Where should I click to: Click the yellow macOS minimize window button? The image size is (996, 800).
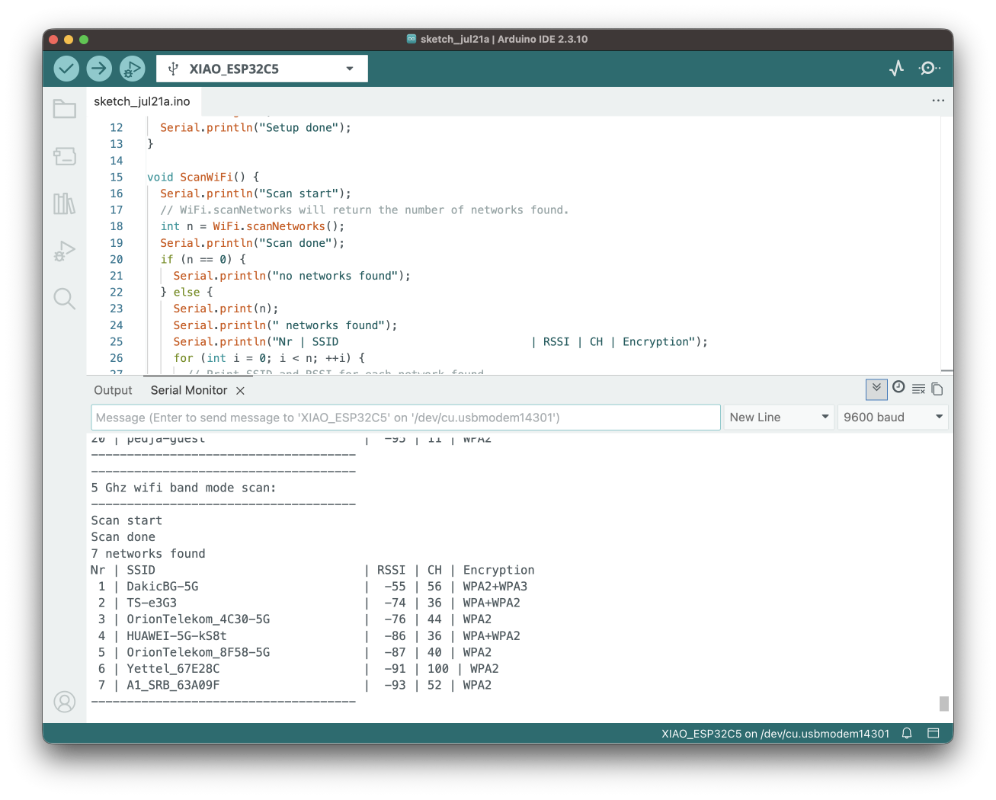[69, 39]
